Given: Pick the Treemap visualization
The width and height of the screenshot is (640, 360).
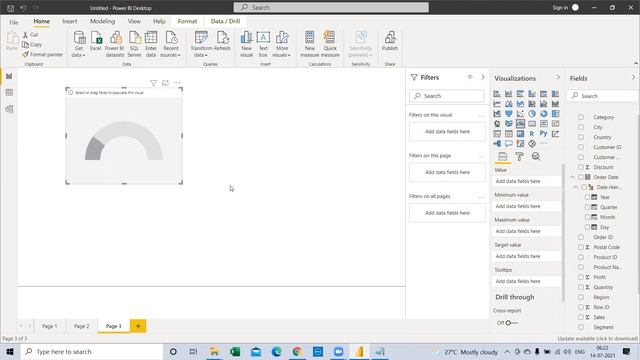Looking at the screenshot, I should [556, 114].
